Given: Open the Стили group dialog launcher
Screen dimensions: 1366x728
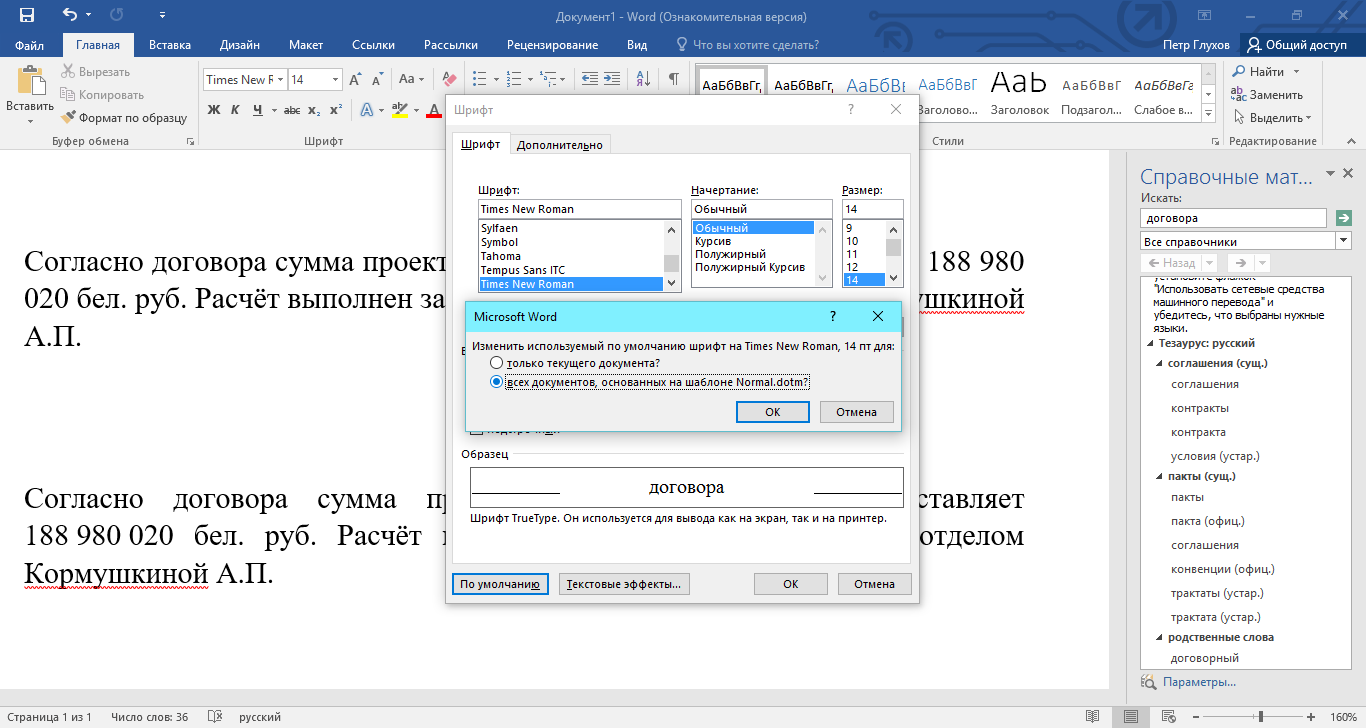Looking at the screenshot, I should pyautogui.click(x=1217, y=142).
